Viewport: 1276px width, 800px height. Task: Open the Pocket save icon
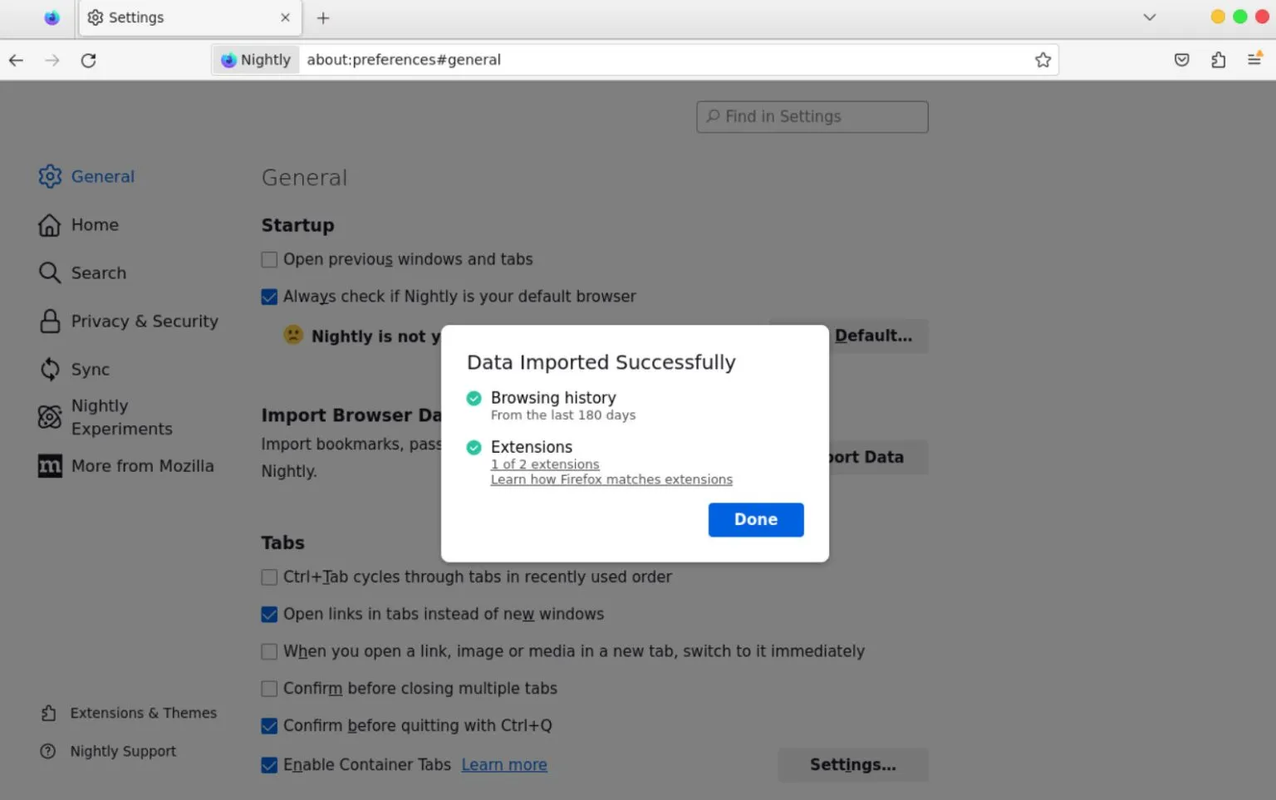pyautogui.click(x=1182, y=60)
